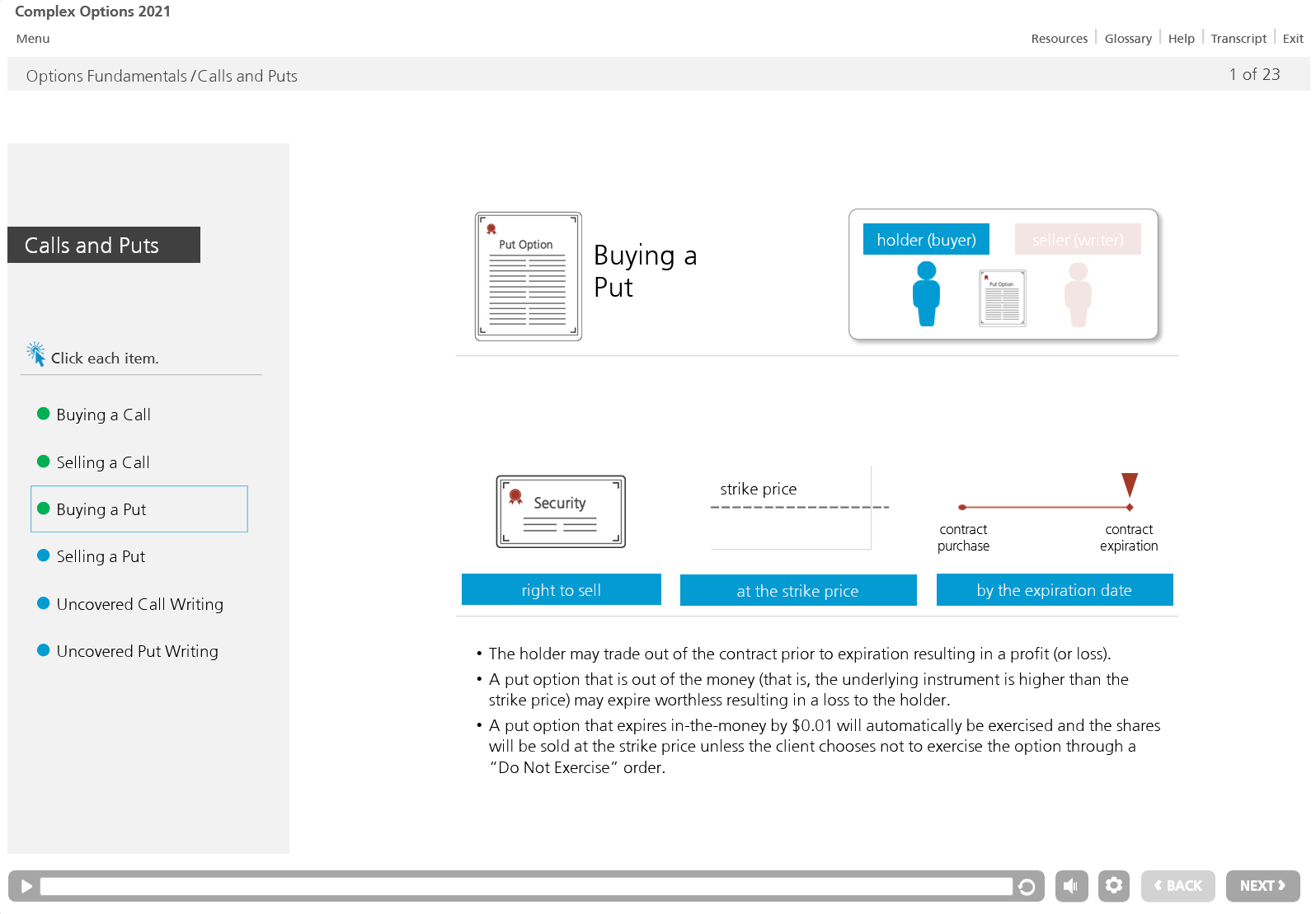Mute audio with the speaker icon
Image resolution: width=1316 pixels, height=914 pixels.
(1071, 886)
